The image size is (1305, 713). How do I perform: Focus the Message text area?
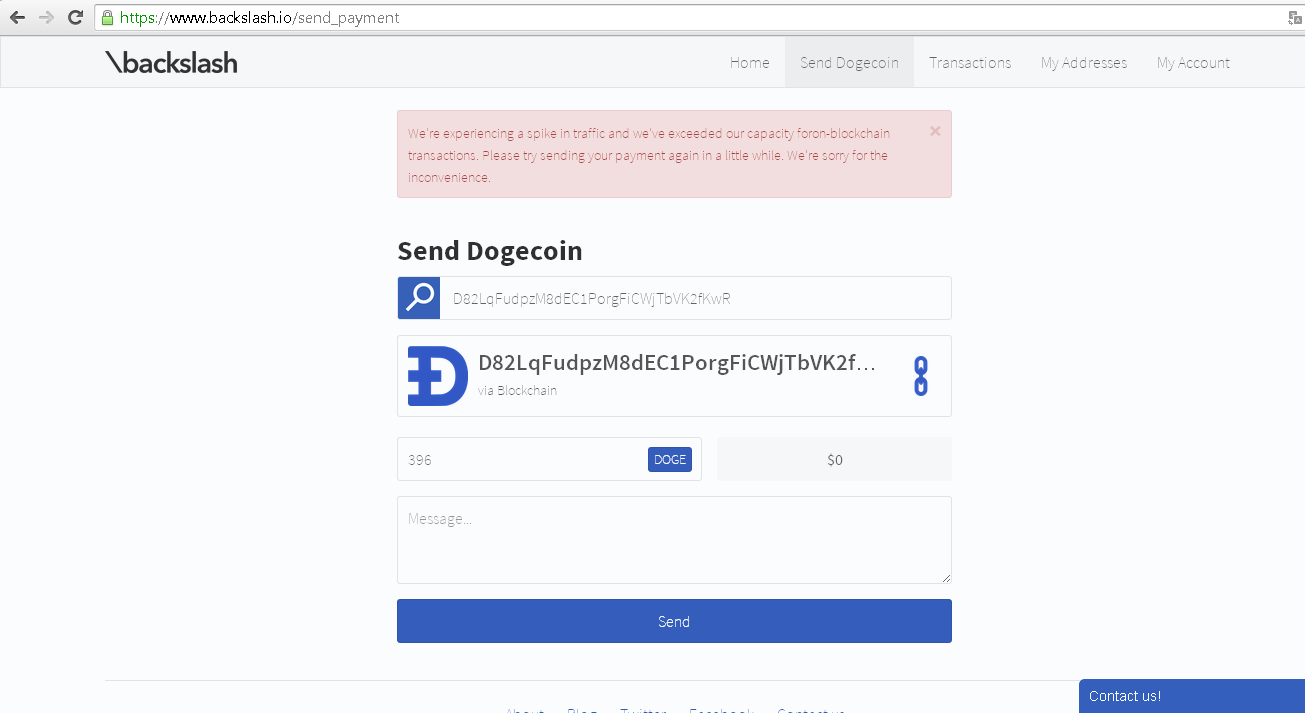(x=674, y=540)
